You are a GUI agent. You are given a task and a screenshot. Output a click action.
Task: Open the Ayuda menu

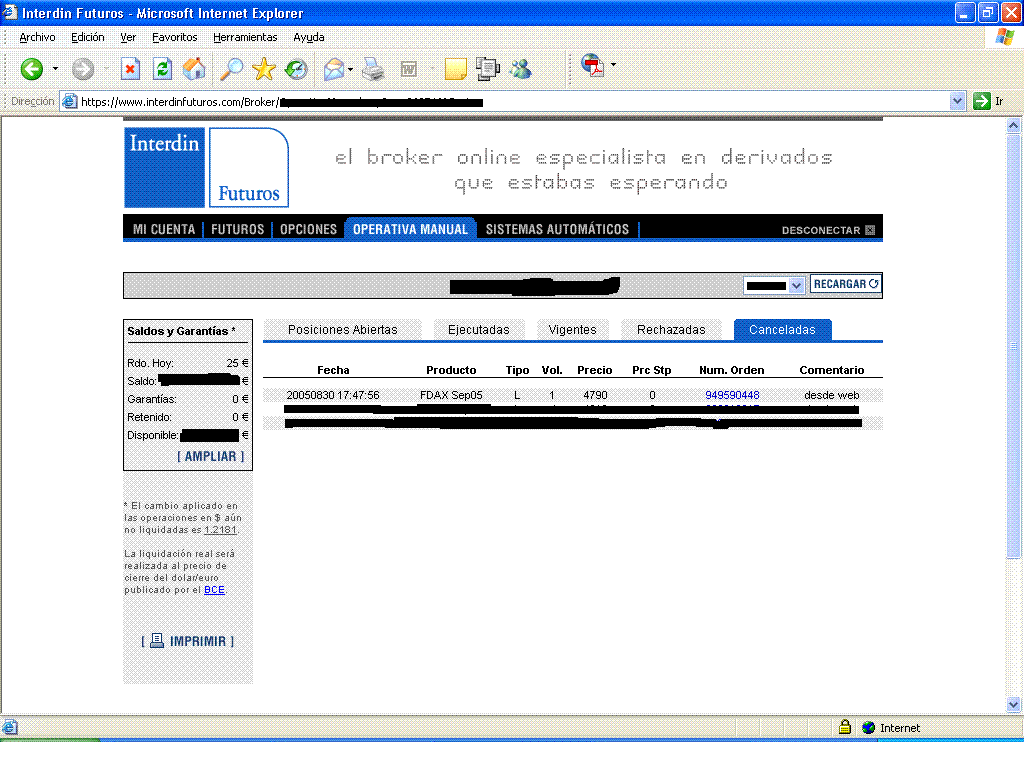[309, 37]
